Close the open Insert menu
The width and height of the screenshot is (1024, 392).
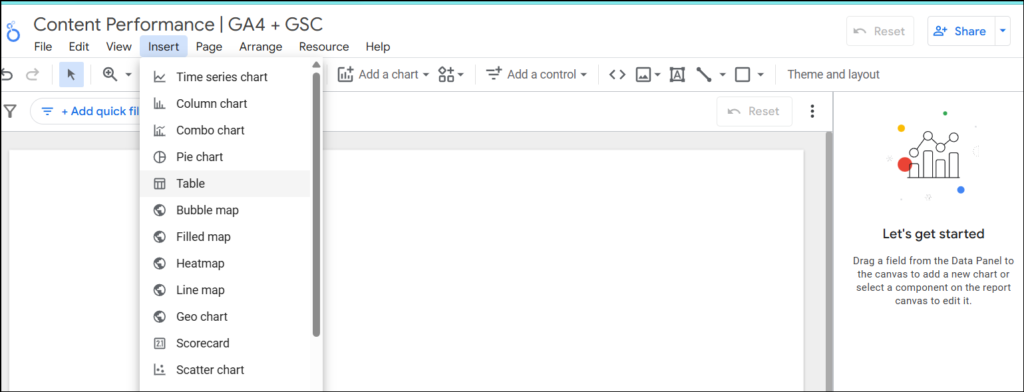[163, 46]
